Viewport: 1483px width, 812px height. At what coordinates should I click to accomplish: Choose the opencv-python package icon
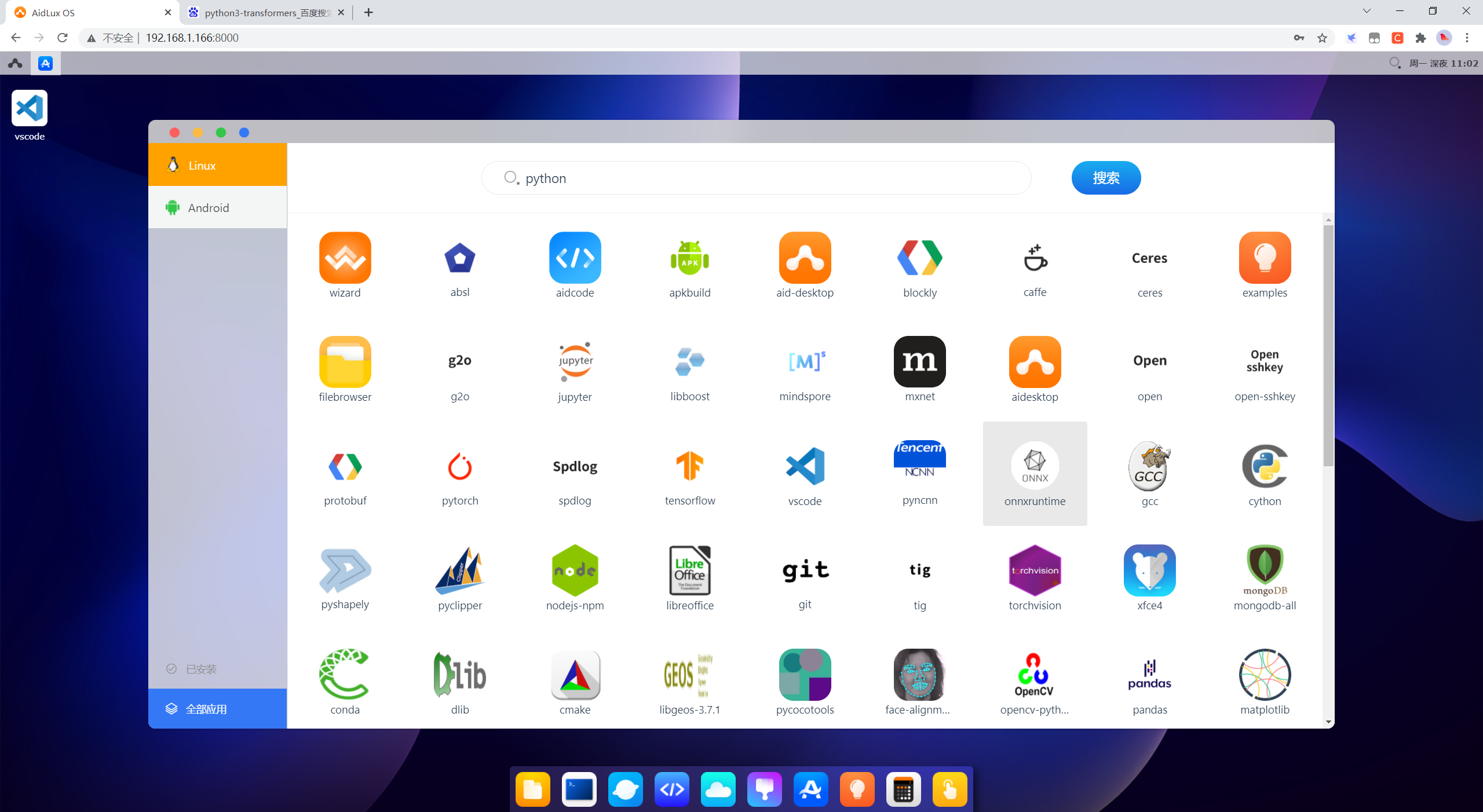click(1035, 675)
